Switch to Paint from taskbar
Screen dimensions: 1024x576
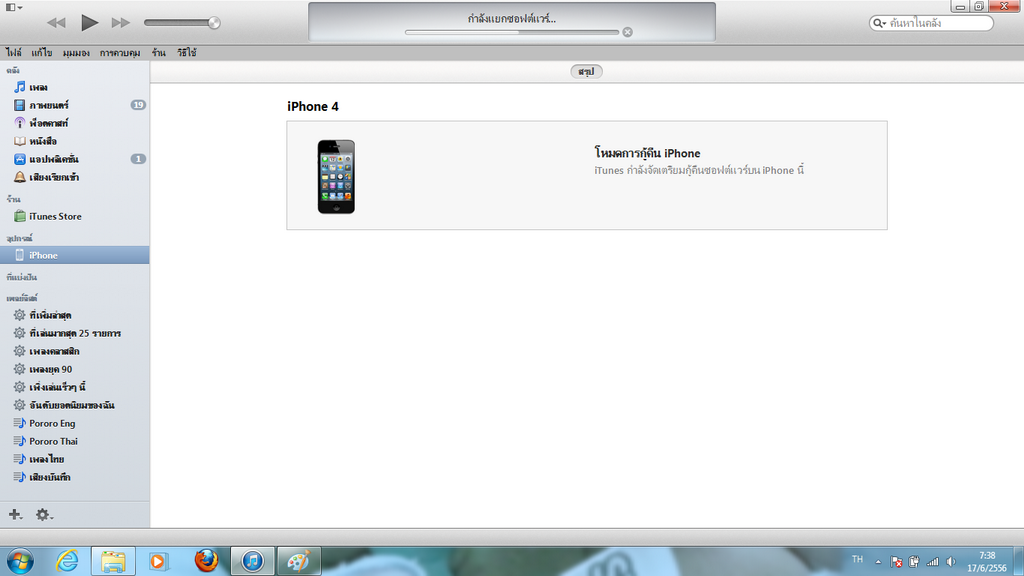(x=298, y=561)
